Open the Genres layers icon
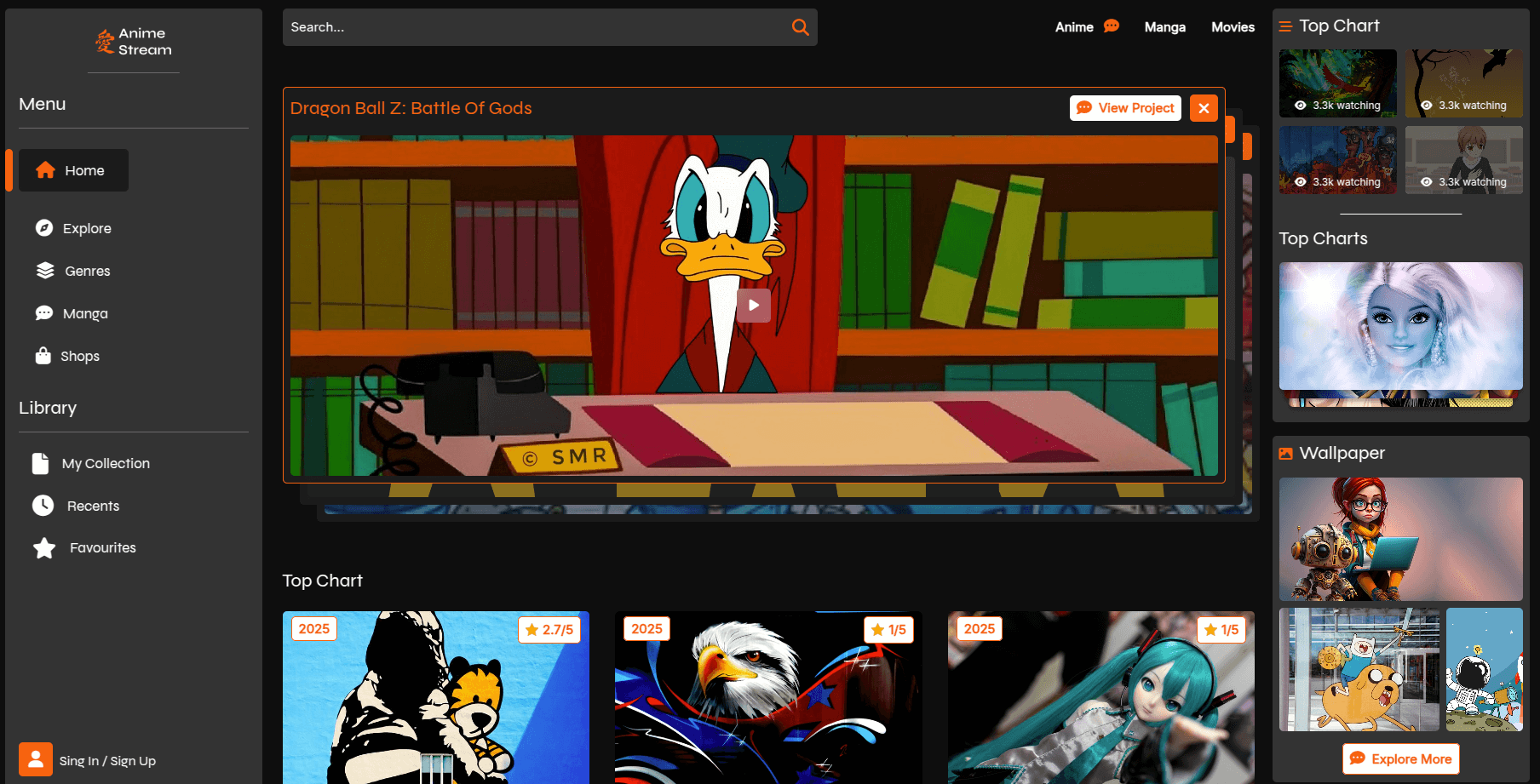 [45, 271]
